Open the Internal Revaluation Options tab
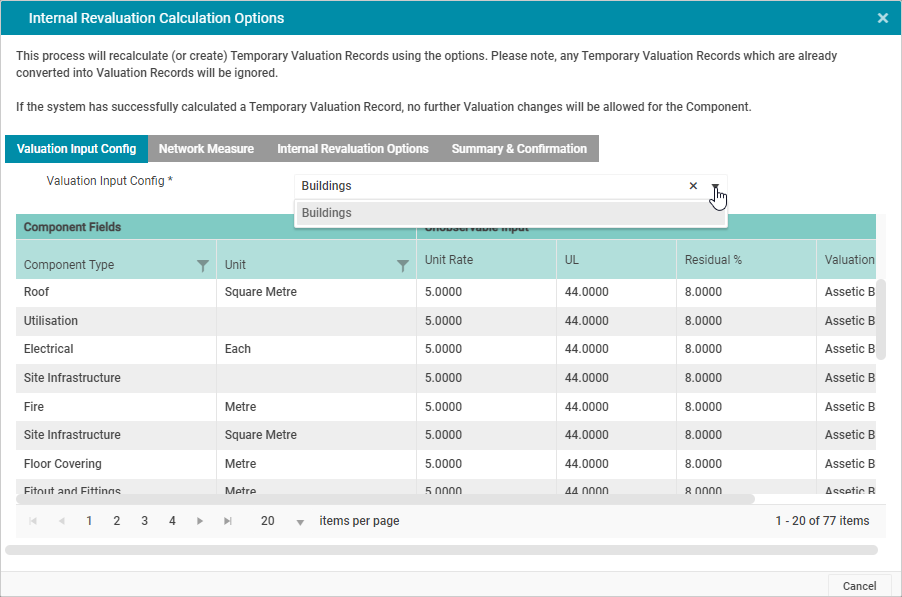This screenshot has height=597, width=902. [x=353, y=149]
